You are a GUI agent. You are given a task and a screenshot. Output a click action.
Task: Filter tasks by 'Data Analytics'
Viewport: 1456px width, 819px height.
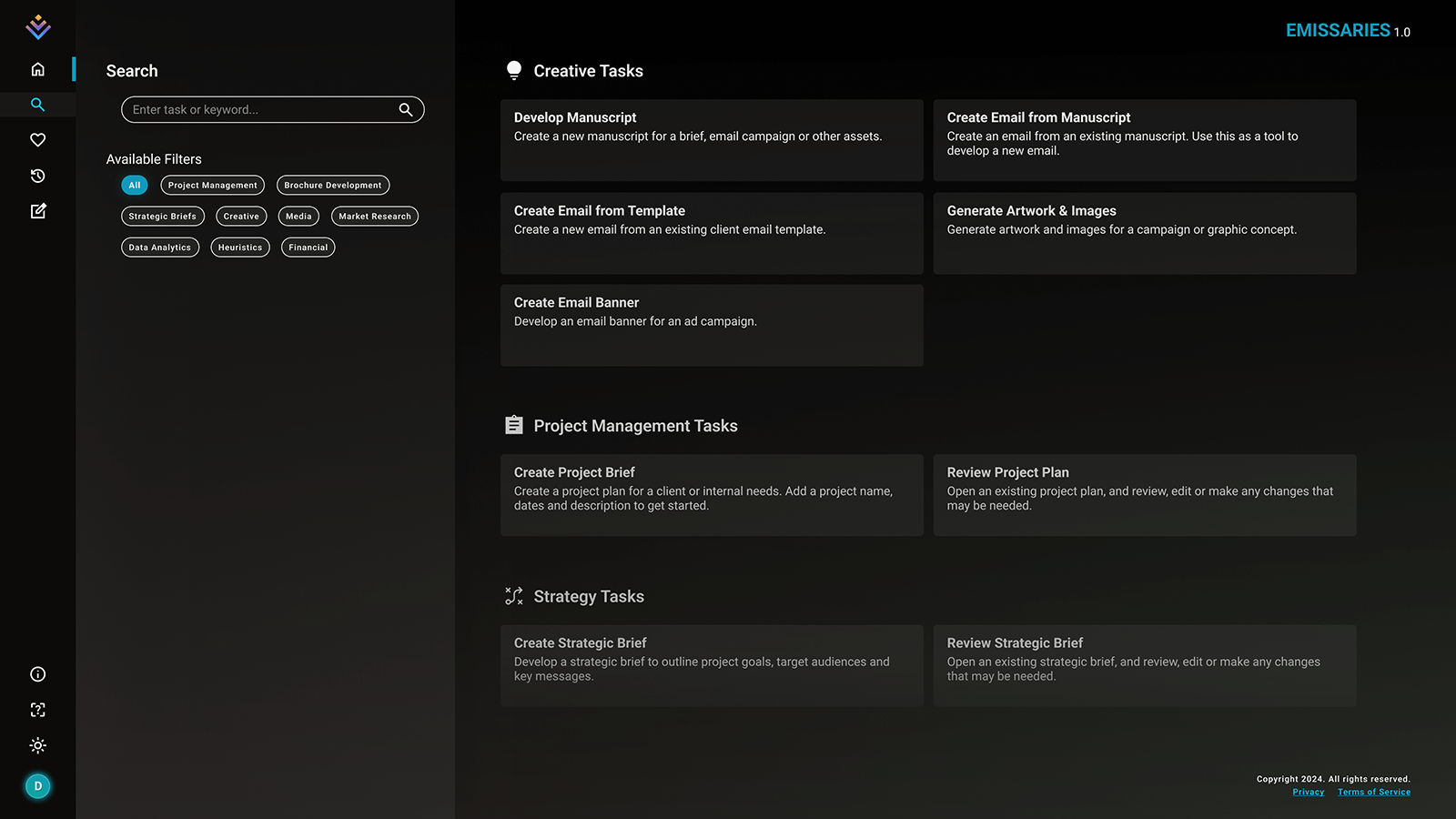pos(159,248)
